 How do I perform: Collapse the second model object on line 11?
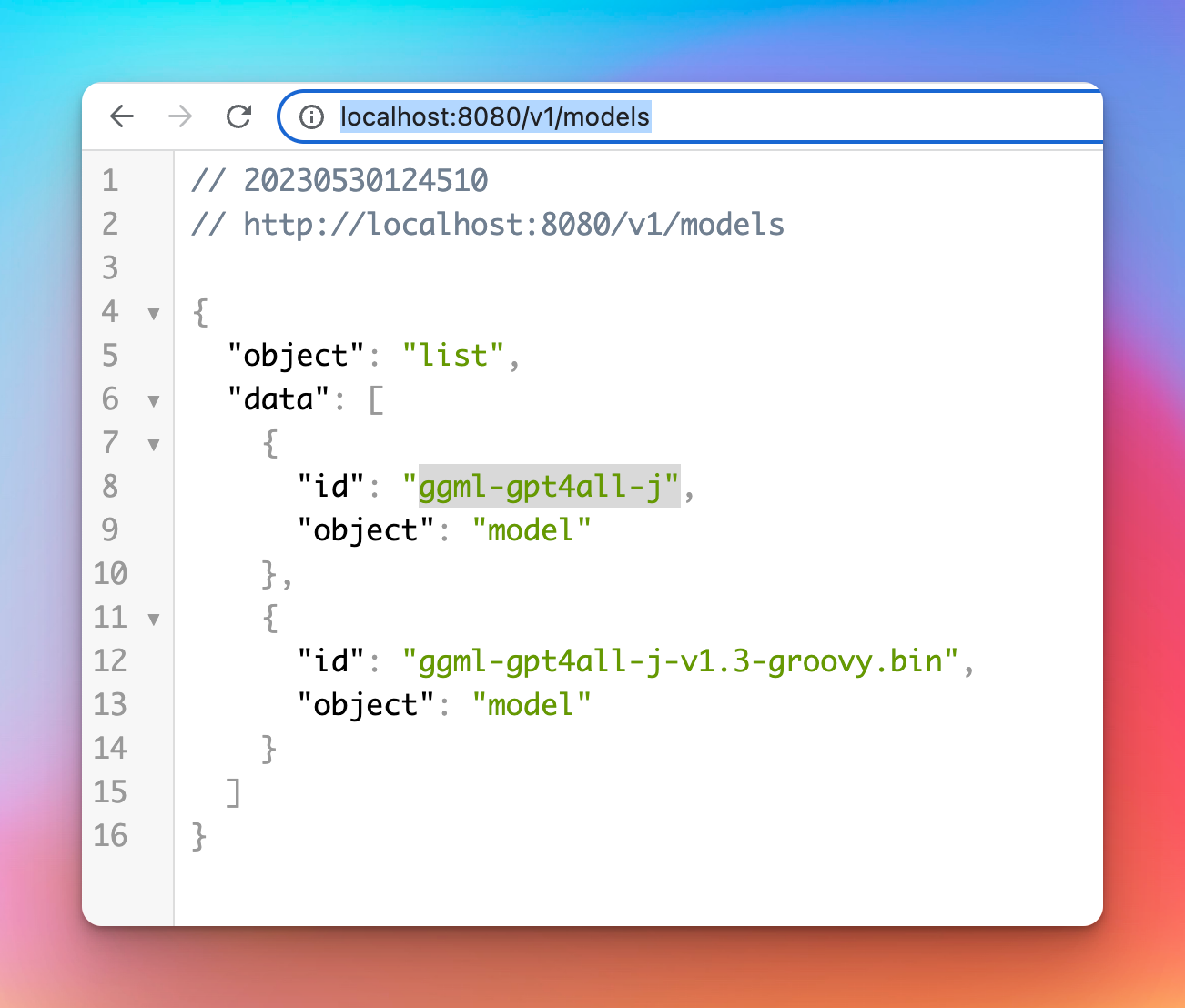point(154,619)
